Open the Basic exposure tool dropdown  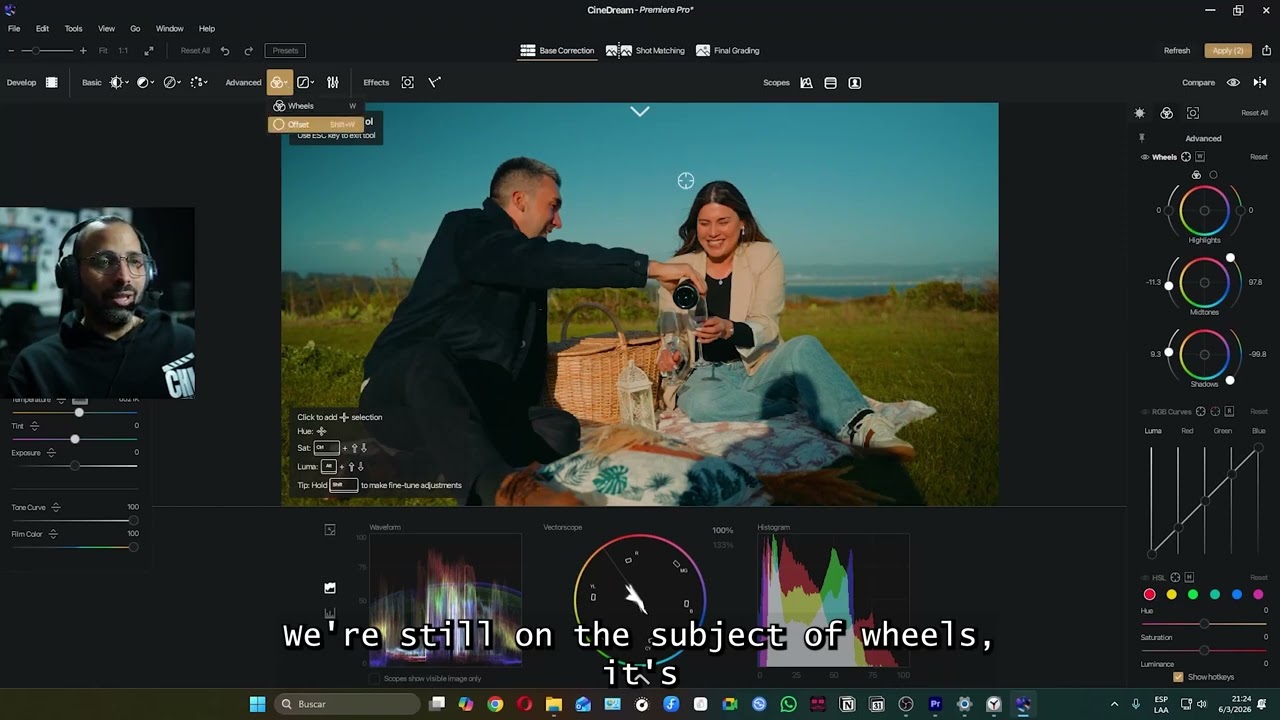coord(120,82)
